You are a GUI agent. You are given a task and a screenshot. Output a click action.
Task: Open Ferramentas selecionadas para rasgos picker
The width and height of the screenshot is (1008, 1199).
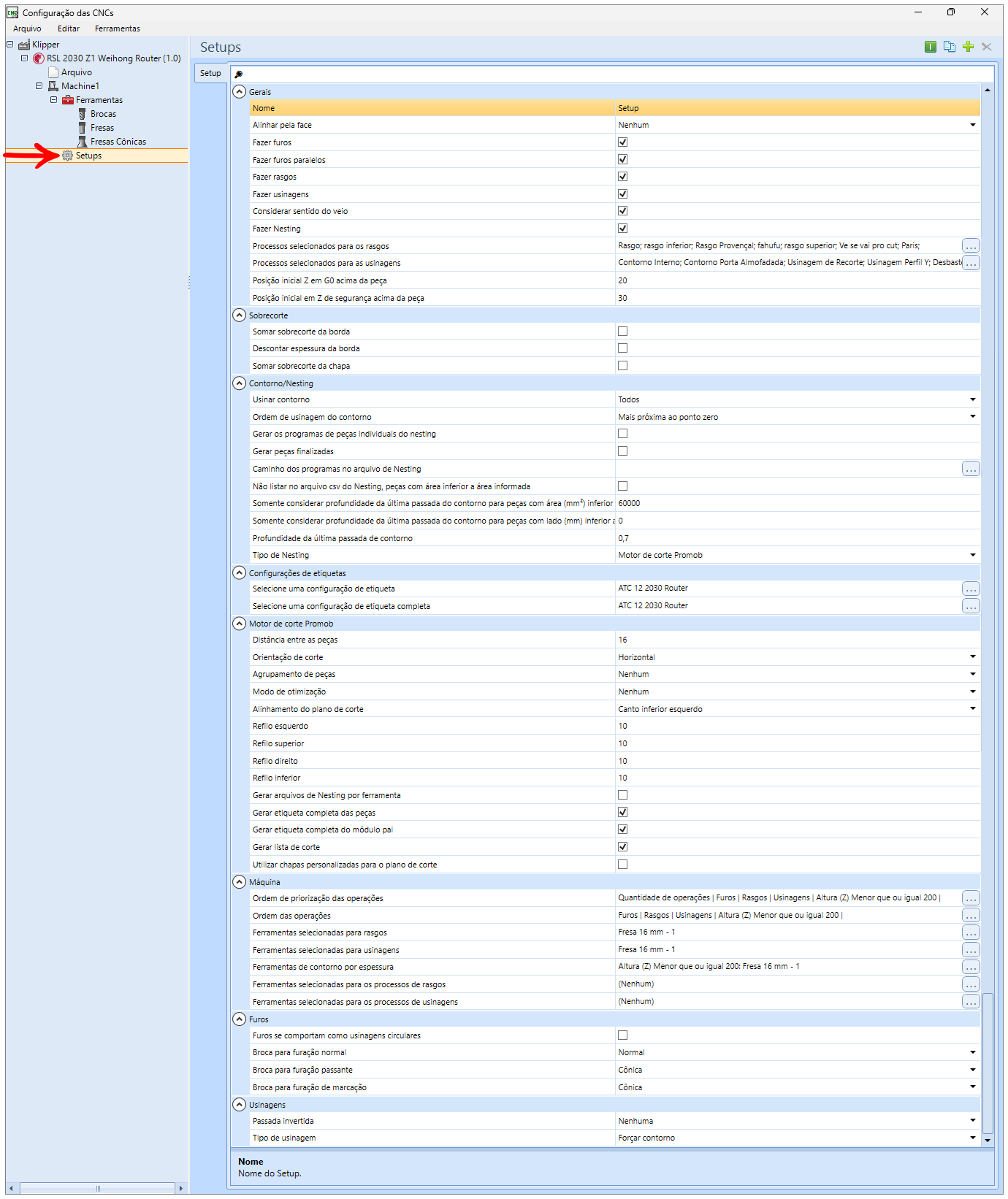pyautogui.click(x=970, y=932)
